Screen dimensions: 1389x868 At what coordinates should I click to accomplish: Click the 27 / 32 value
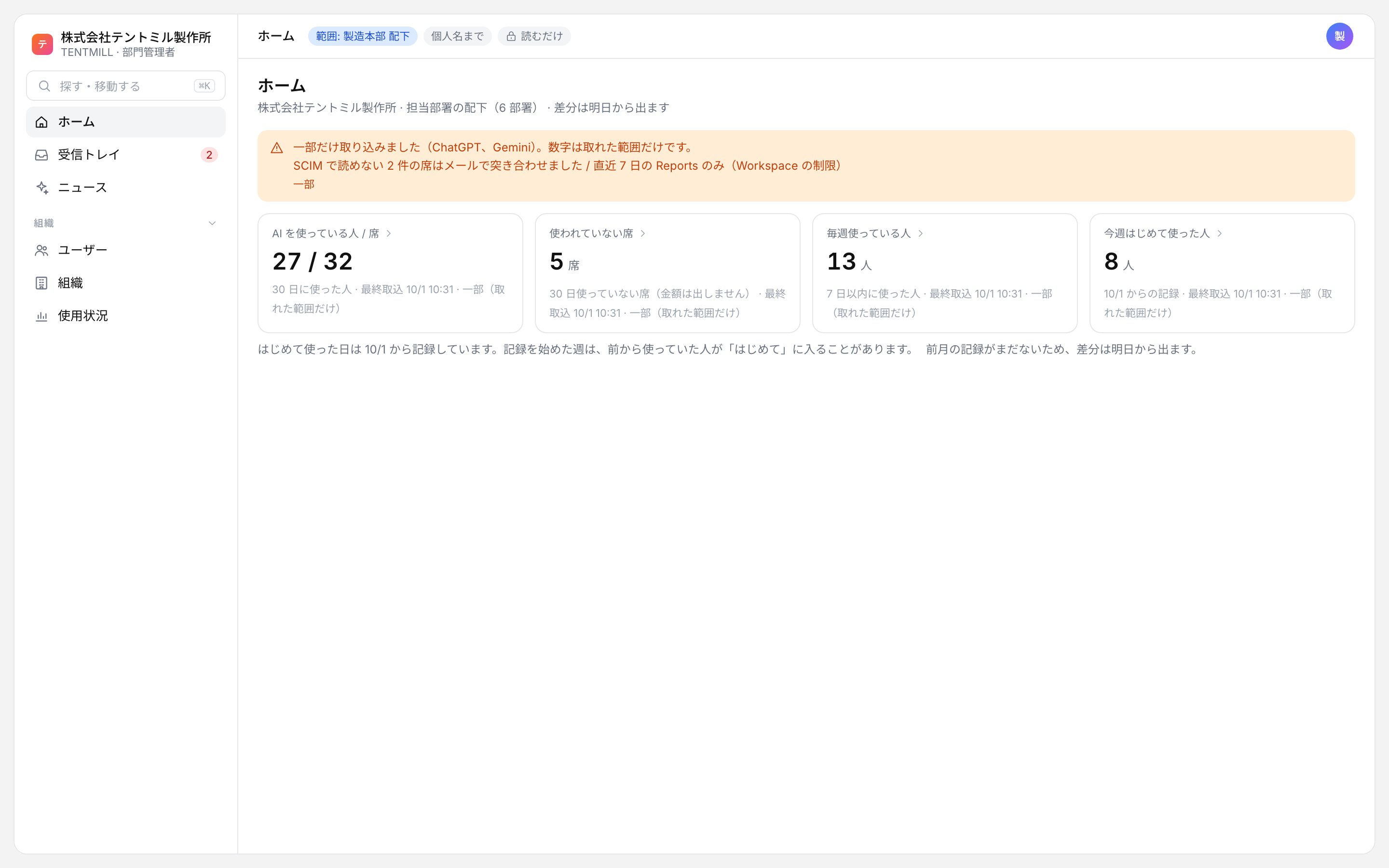312,262
